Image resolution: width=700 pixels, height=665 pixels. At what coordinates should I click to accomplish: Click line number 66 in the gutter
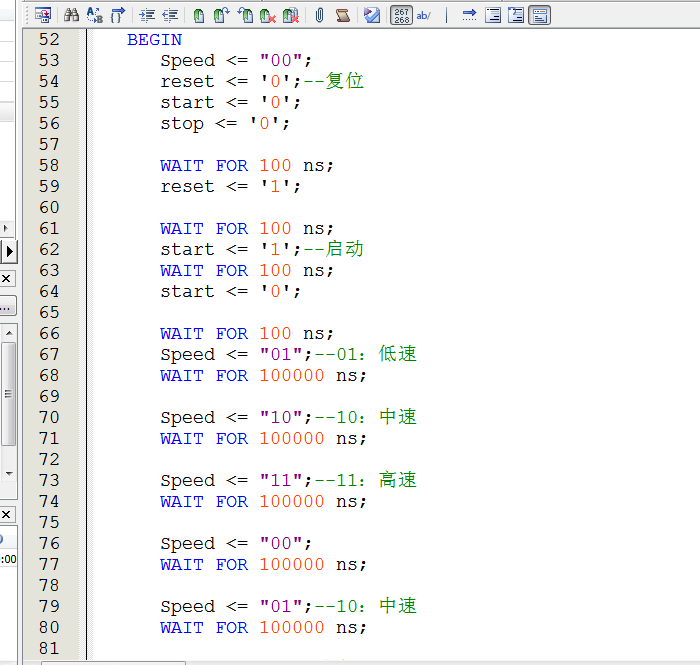[49, 333]
